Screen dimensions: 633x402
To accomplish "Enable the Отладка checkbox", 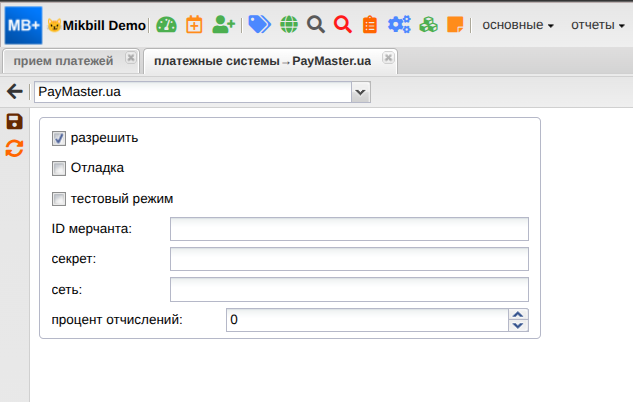I will [x=59, y=168].
